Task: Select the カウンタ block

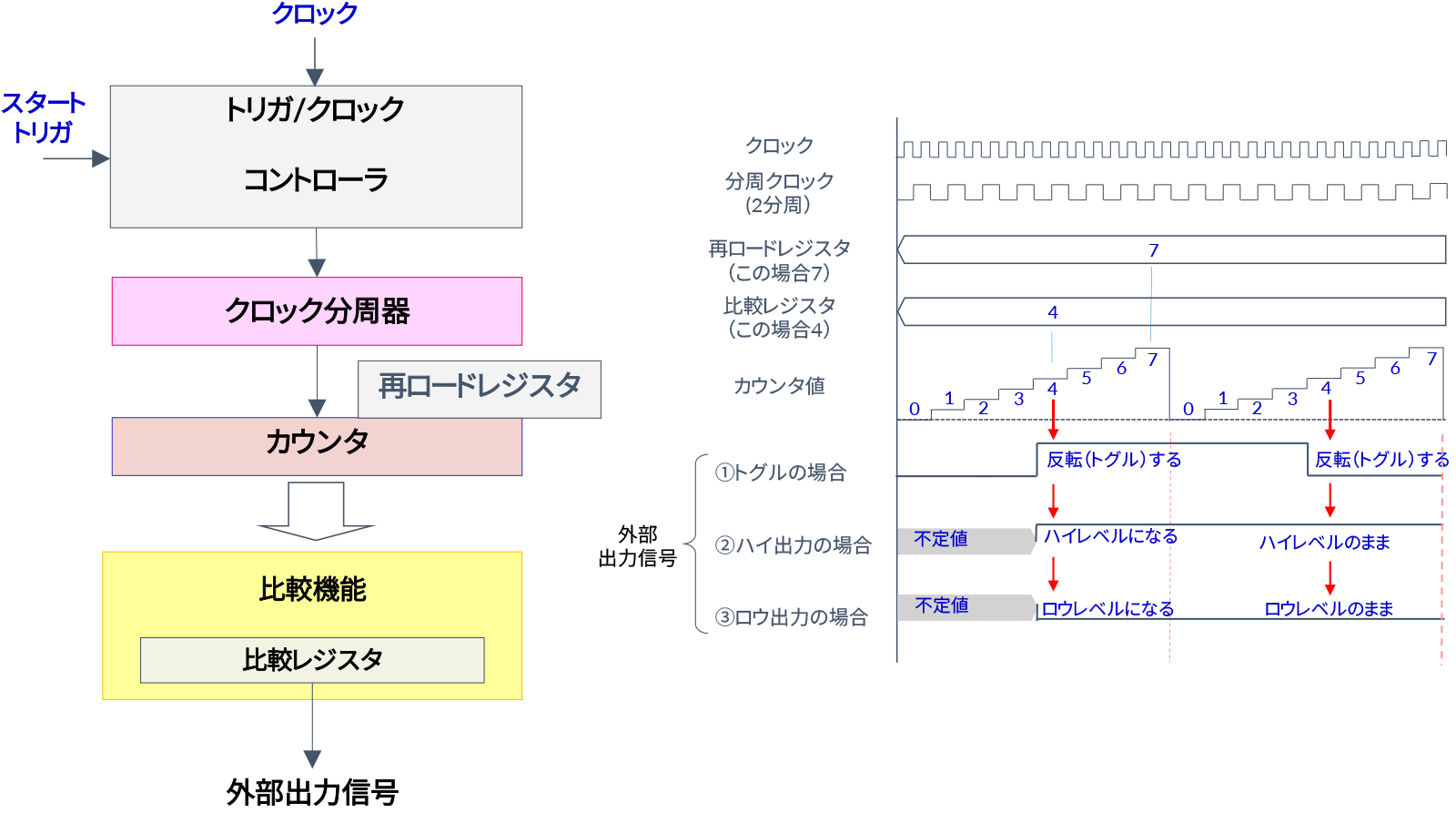Action: tap(317, 446)
